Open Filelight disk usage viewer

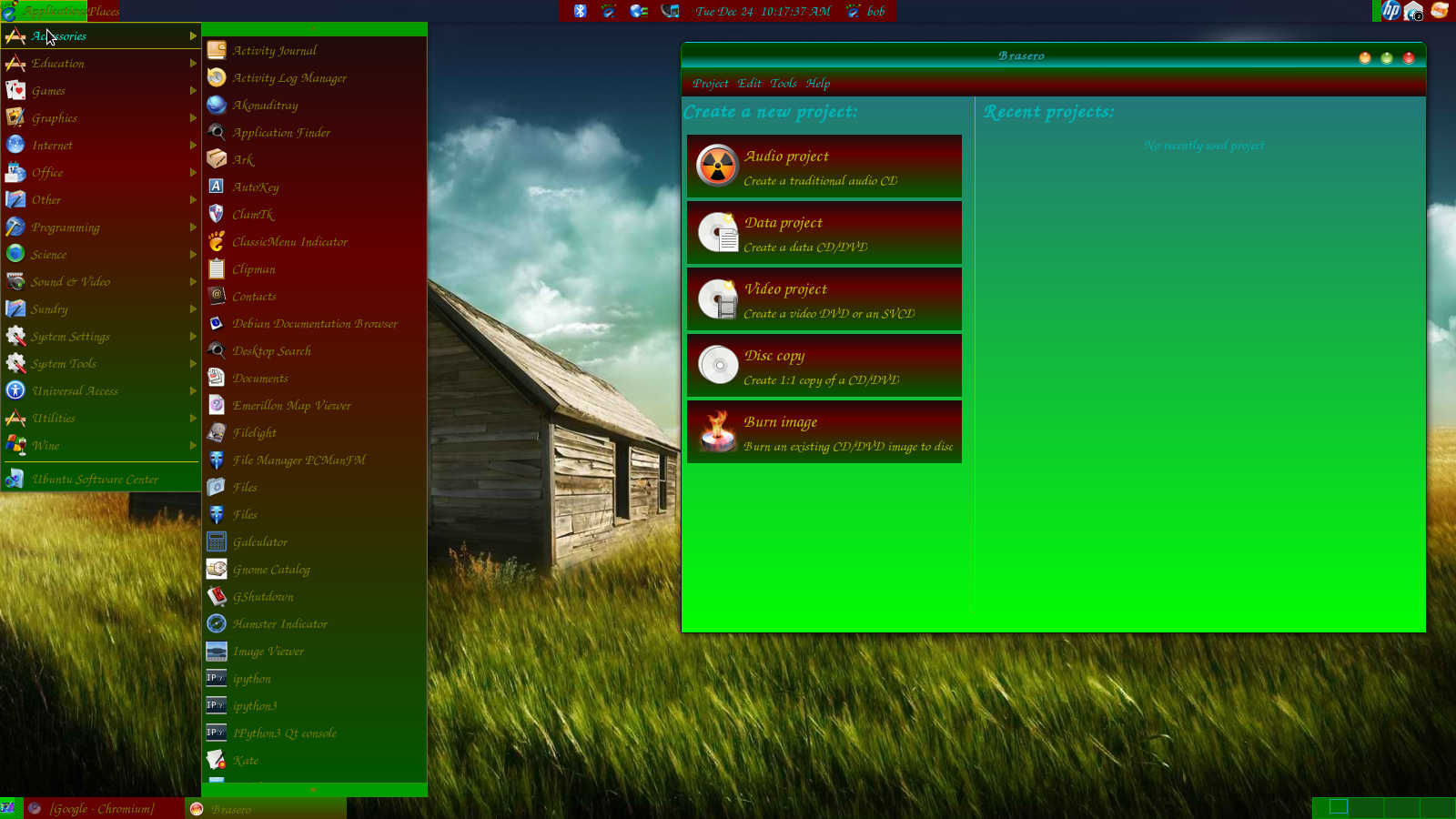[x=314, y=432]
